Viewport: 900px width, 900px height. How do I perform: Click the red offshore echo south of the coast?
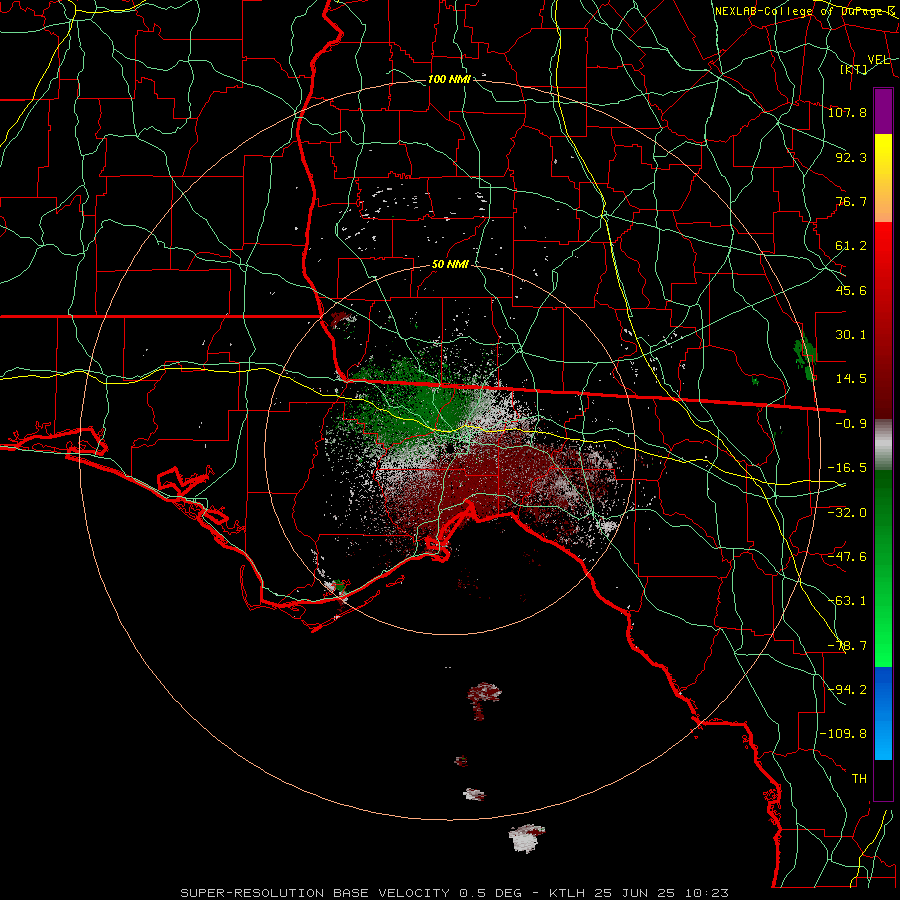point(484,699)
